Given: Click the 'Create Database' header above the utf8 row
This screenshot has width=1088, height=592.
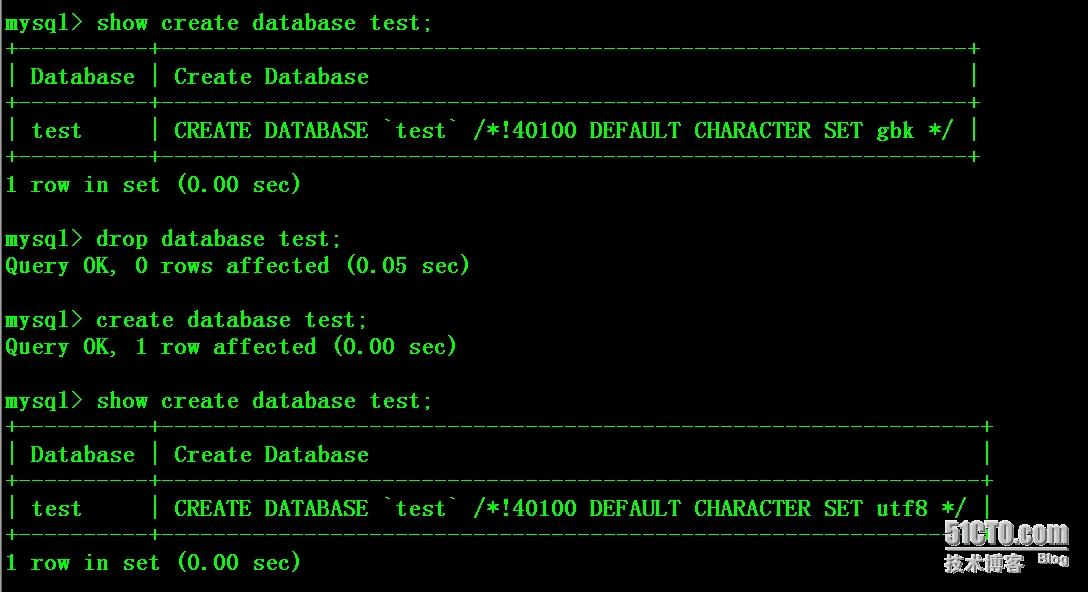Looking at the screenshot, I should [x=271, y=455].
